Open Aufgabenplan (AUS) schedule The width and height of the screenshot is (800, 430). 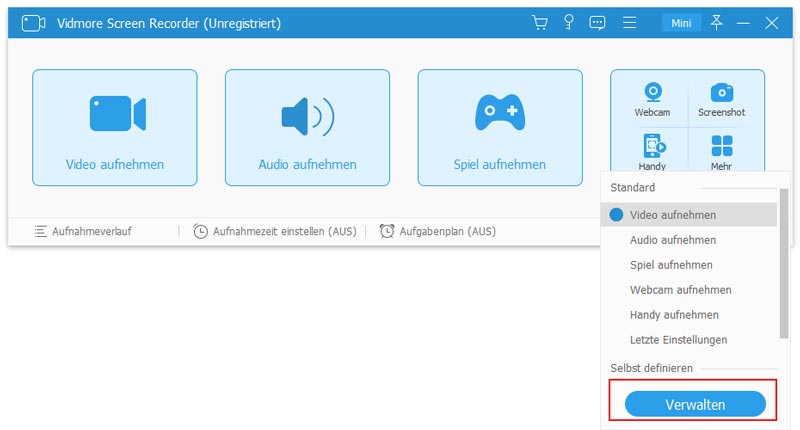438,231
